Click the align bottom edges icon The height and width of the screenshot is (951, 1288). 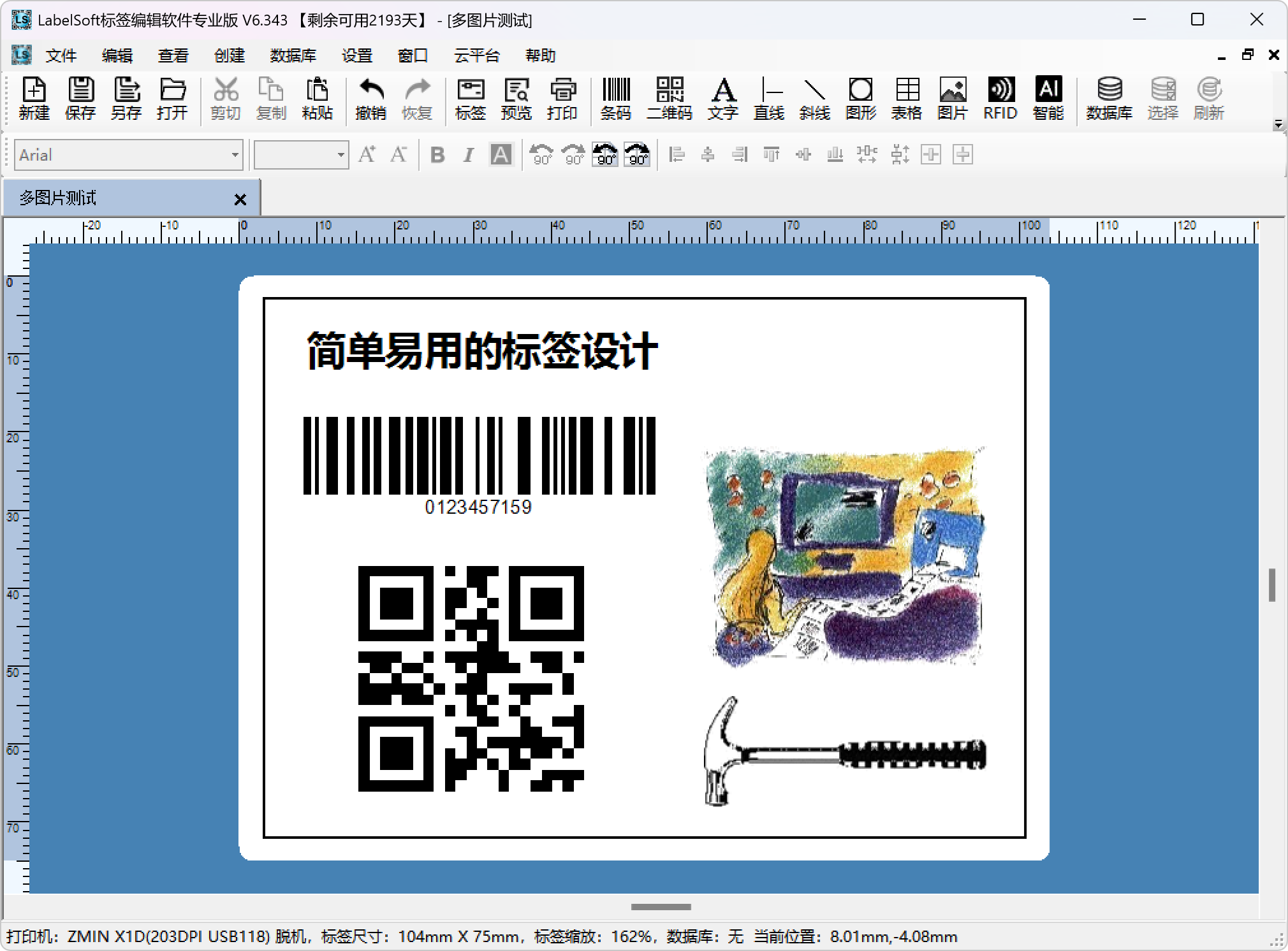pos(835,154)
